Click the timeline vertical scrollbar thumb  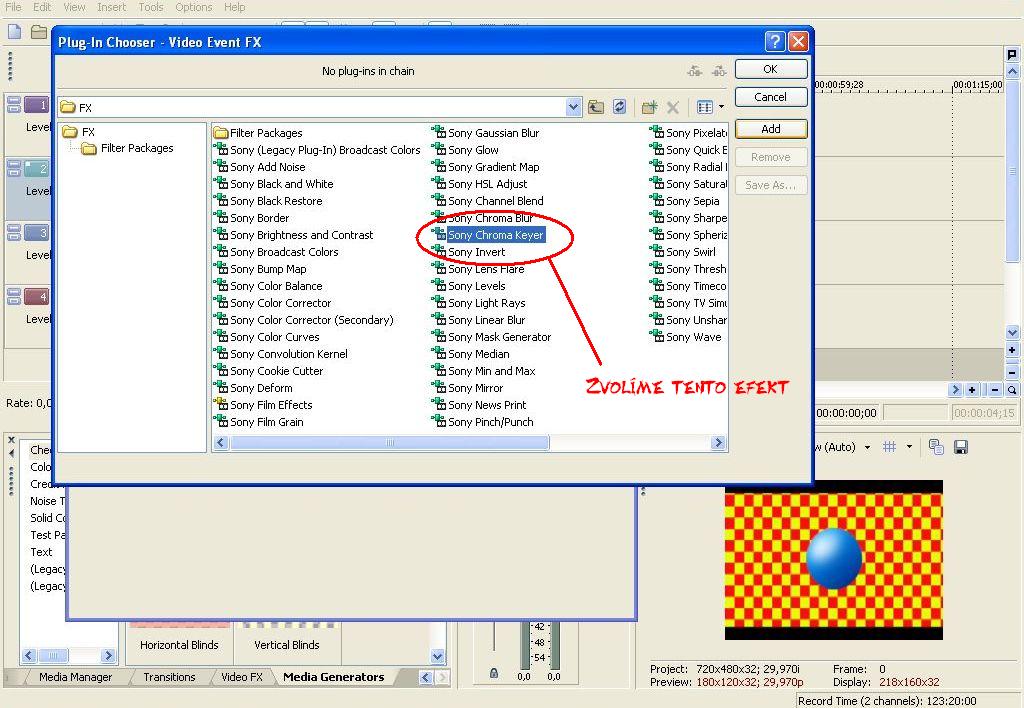1012,170
